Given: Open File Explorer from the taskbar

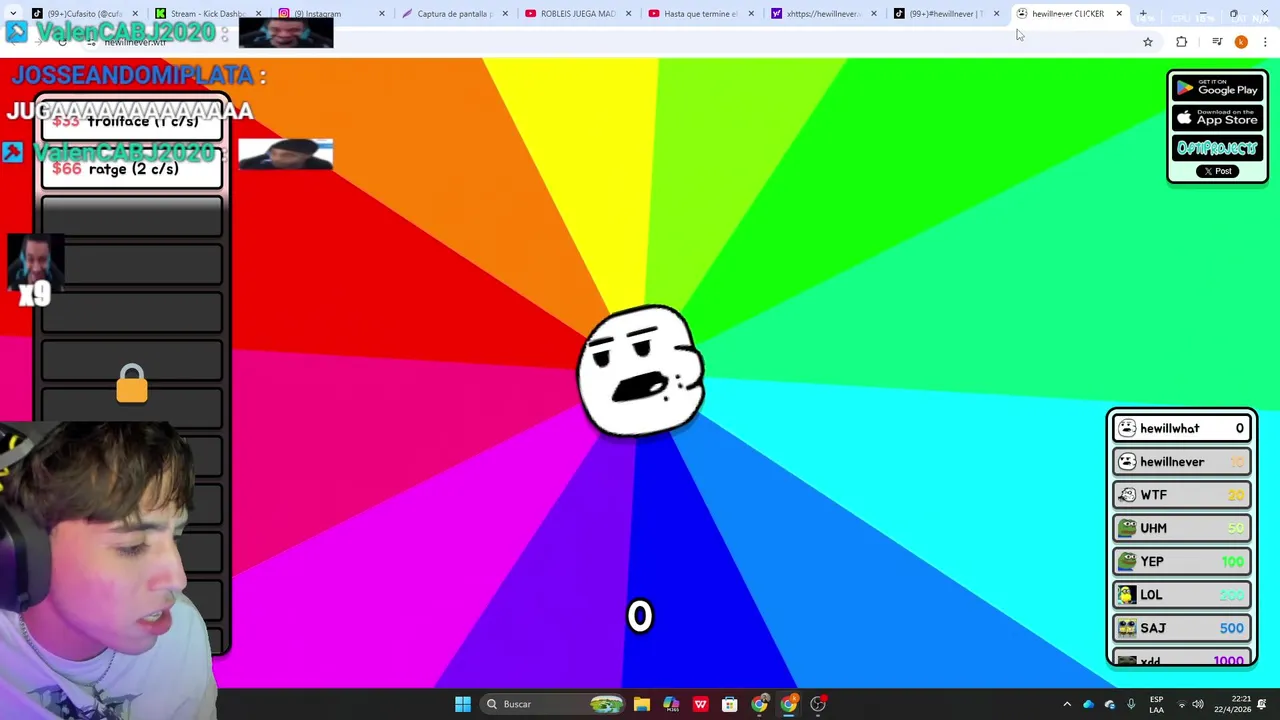Looking at the screenshot, I should [x=642, y=704].
